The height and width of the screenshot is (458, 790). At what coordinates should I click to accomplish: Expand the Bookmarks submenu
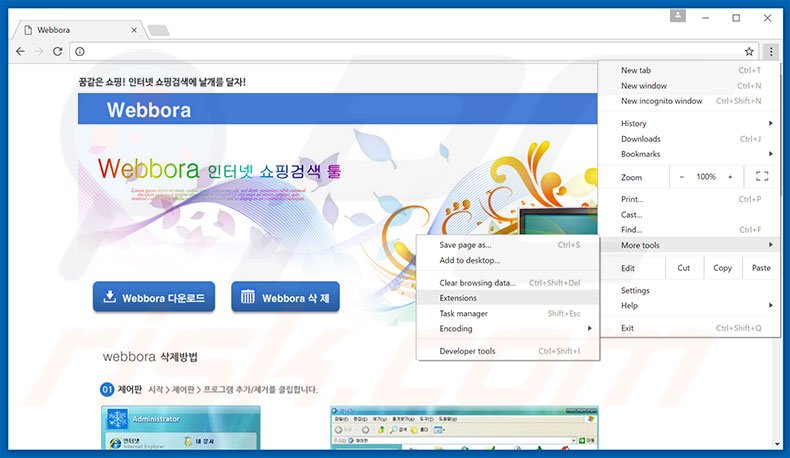coord(690,154)
